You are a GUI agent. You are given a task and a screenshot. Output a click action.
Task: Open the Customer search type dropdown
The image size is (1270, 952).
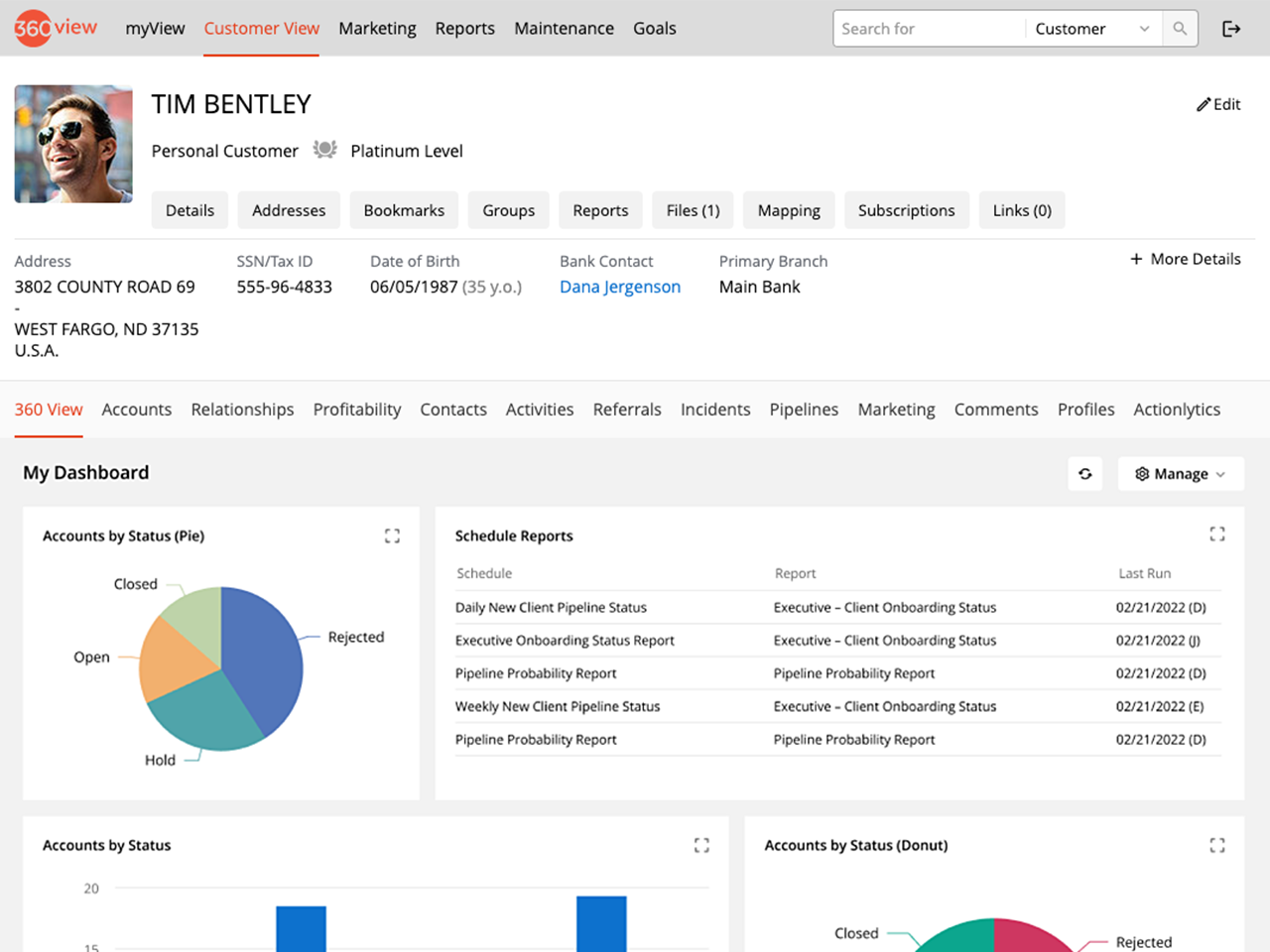(1093, 29)
